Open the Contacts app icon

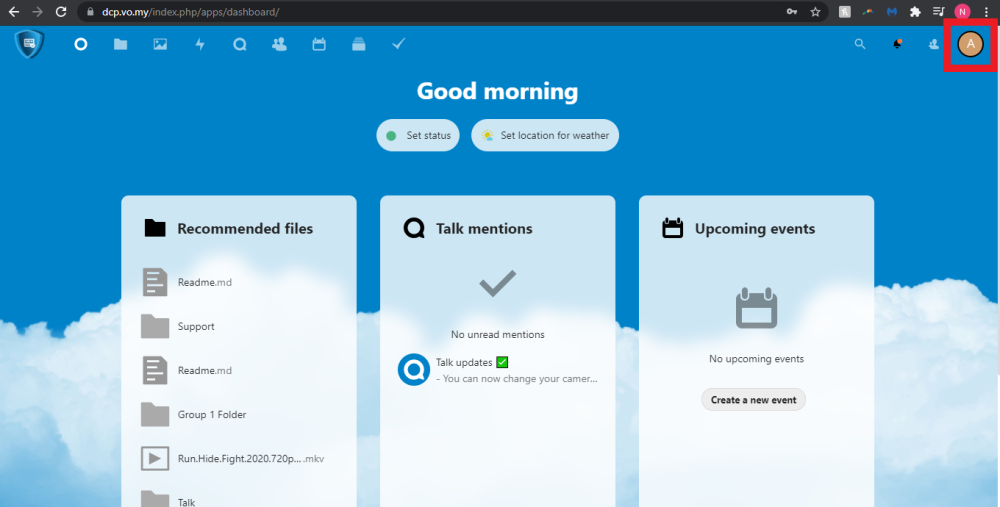tap(279, 44)
